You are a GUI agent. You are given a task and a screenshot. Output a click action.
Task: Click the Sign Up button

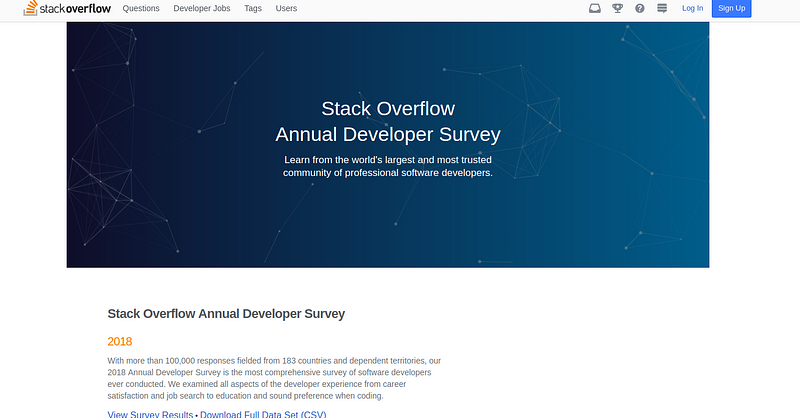tap(732, 8)
